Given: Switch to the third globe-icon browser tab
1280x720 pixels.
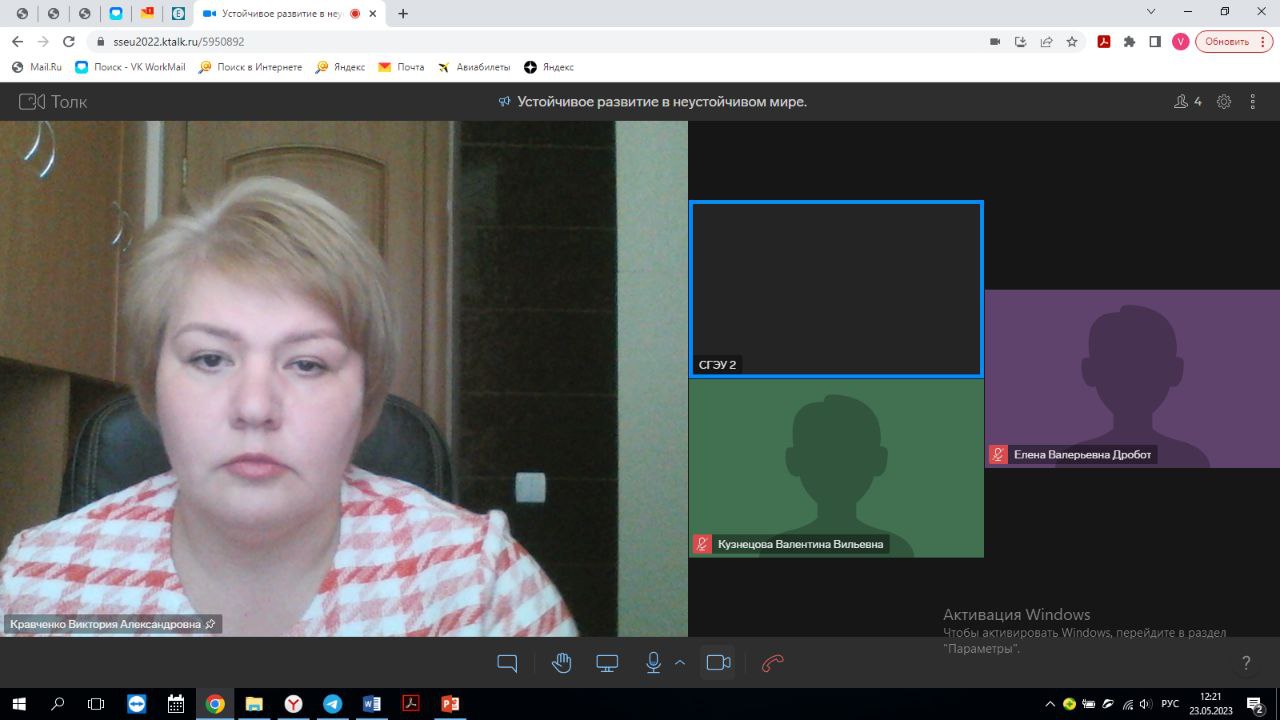Looking at the screenshot, I should [x=84, y=14].
